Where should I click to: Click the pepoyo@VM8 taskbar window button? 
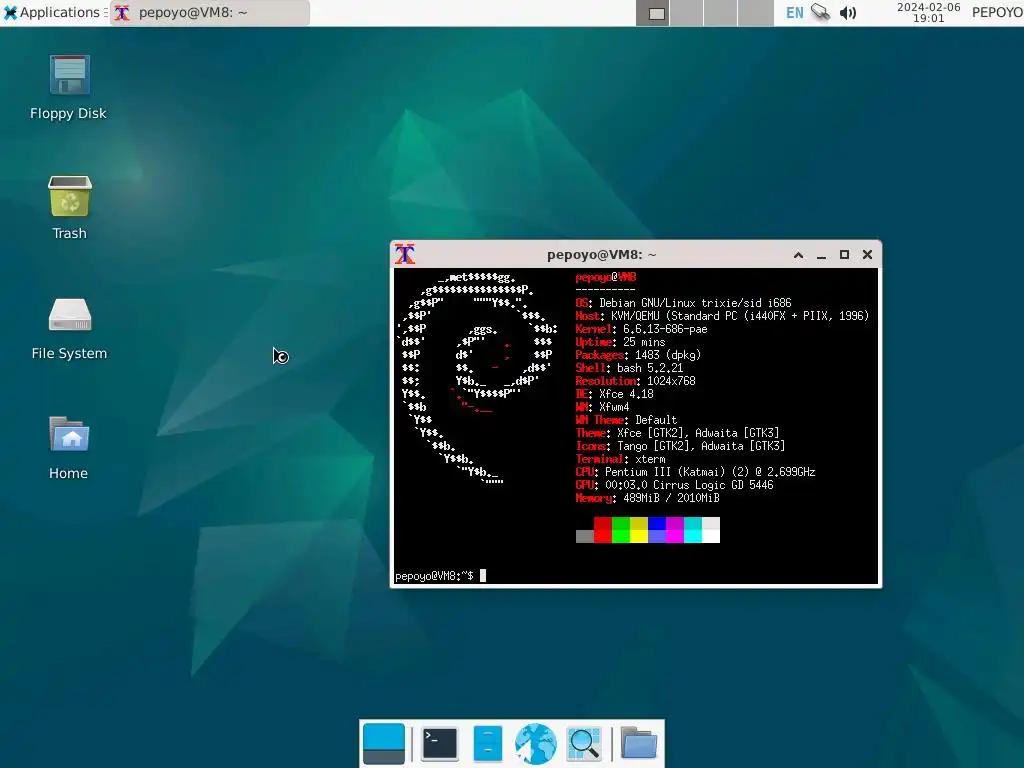click(210, 12)
